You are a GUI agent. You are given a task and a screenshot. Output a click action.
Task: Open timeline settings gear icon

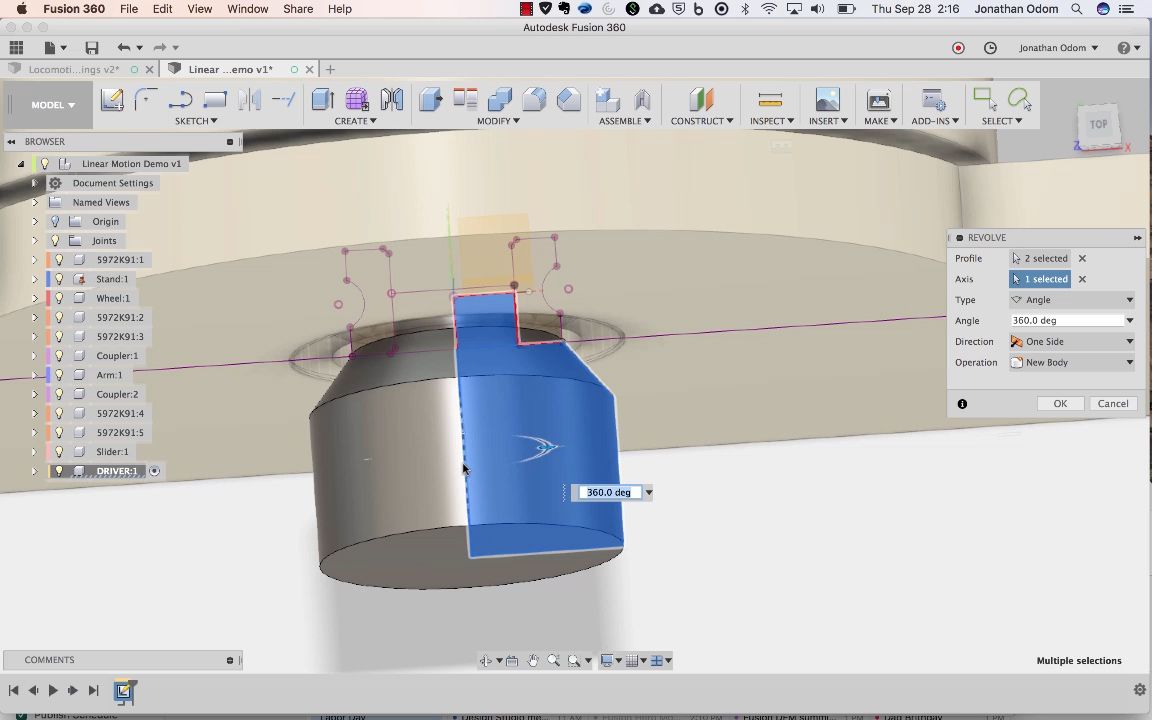pyautogui.click(x=1139, y=690)
